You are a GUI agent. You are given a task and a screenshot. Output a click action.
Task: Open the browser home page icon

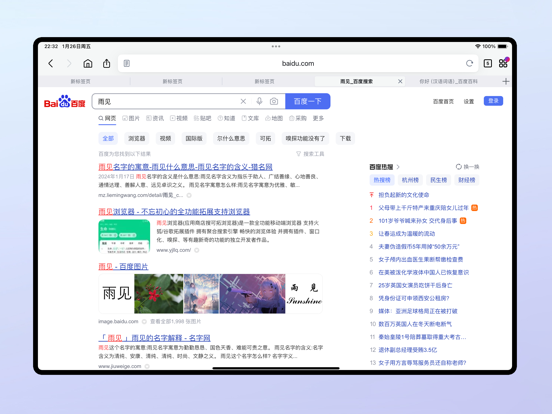(88, 63)
